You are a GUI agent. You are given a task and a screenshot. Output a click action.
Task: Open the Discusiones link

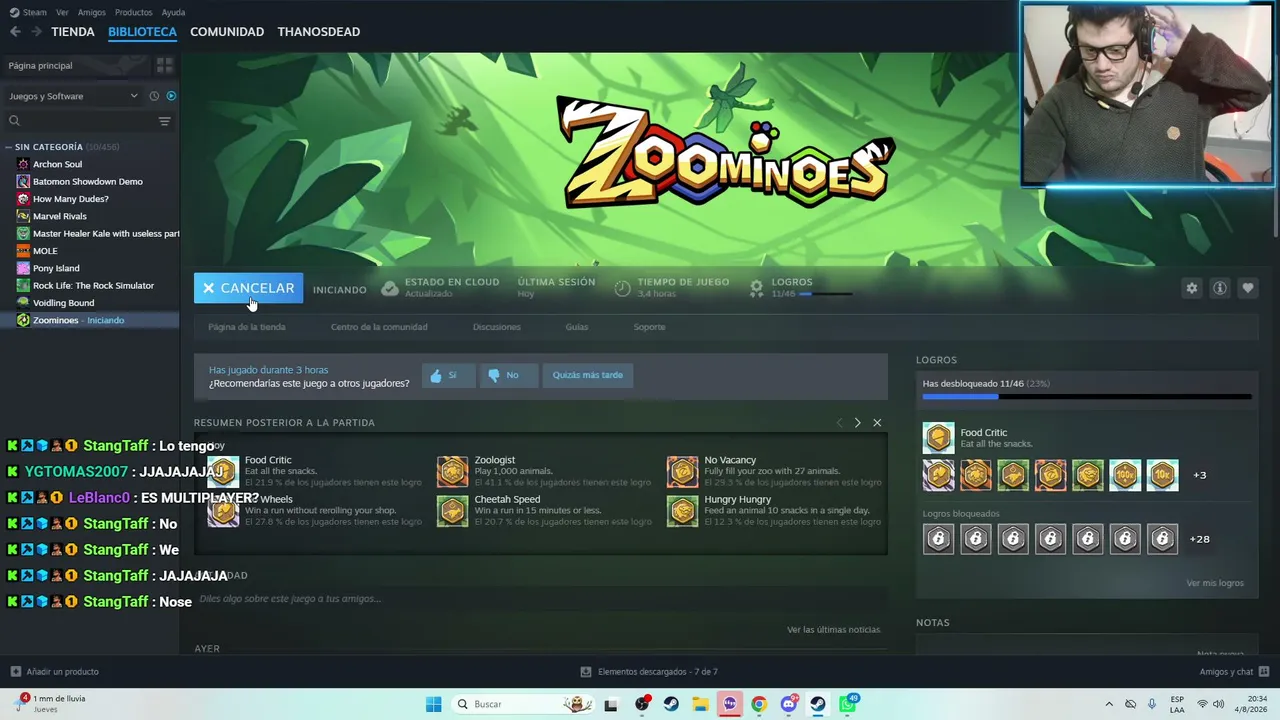point(497,327)
